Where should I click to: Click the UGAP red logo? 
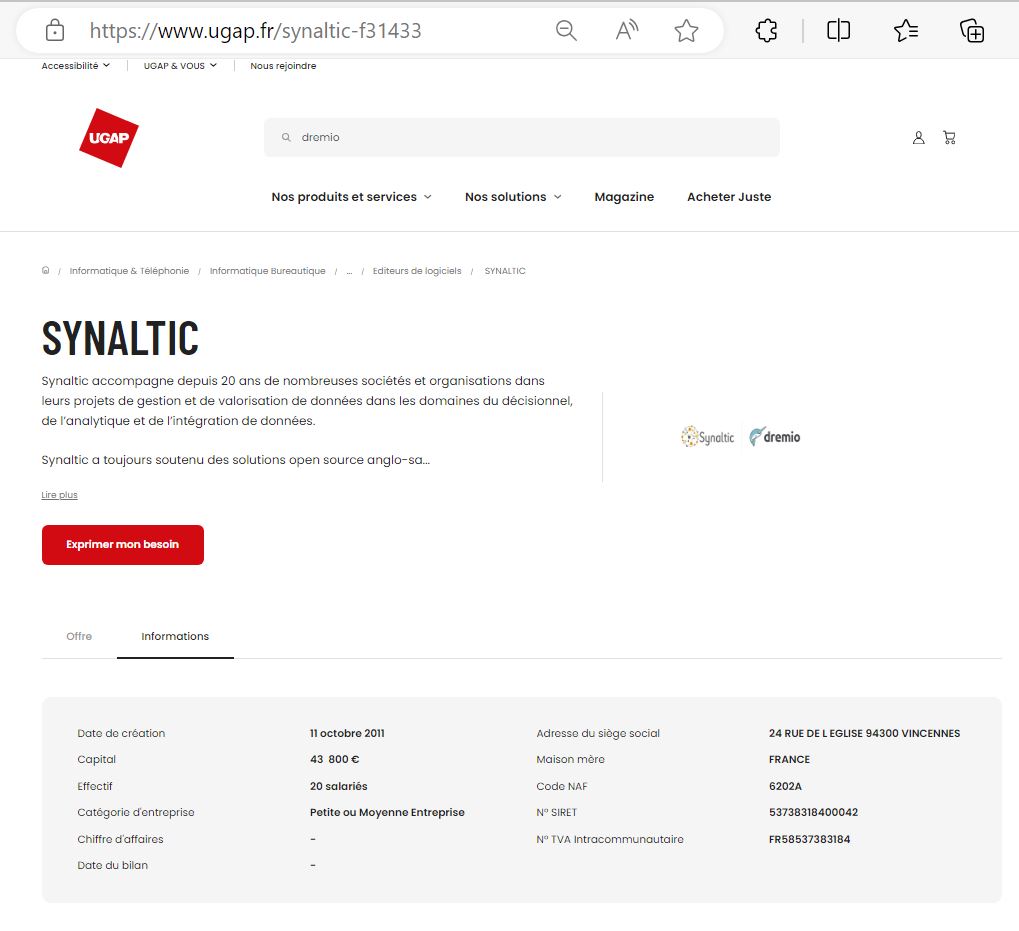(109, 138)
